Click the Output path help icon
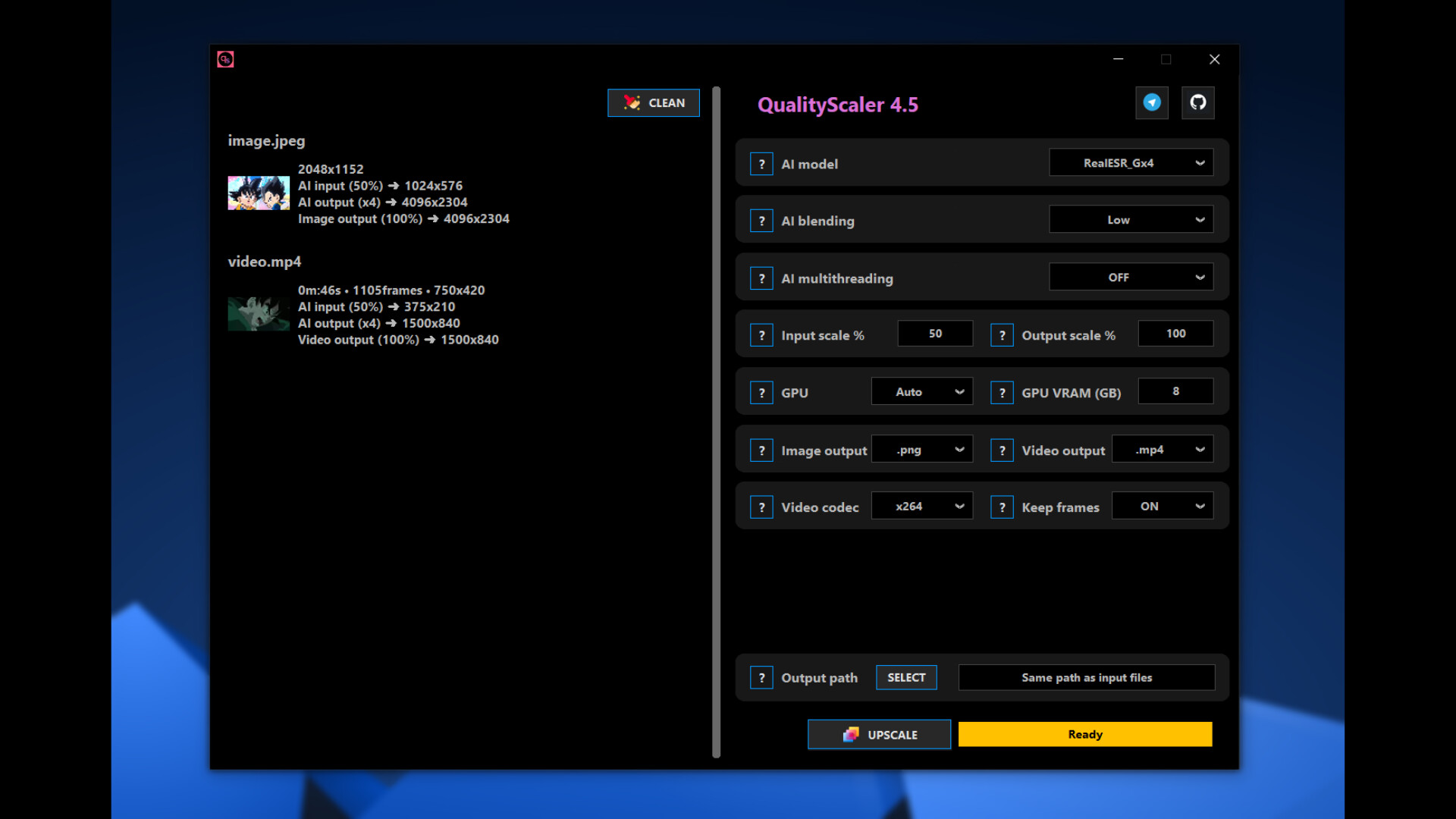The image size is (1456, 819). click(x=761, y=678)
